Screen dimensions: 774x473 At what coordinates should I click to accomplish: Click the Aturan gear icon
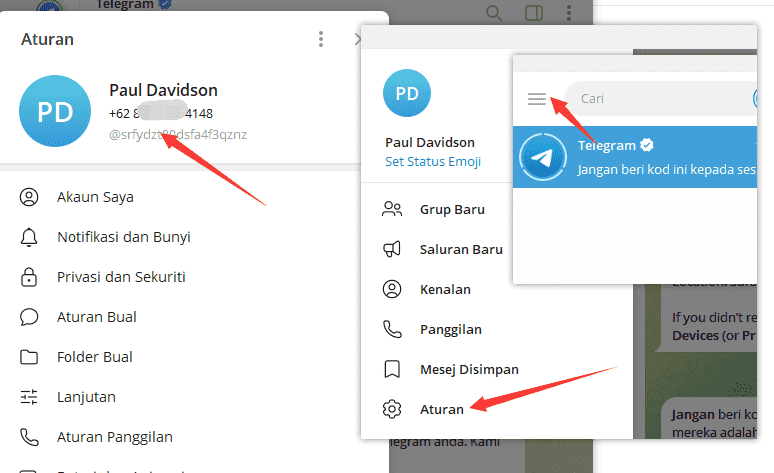pyautogui.click(x=392, y=409)
